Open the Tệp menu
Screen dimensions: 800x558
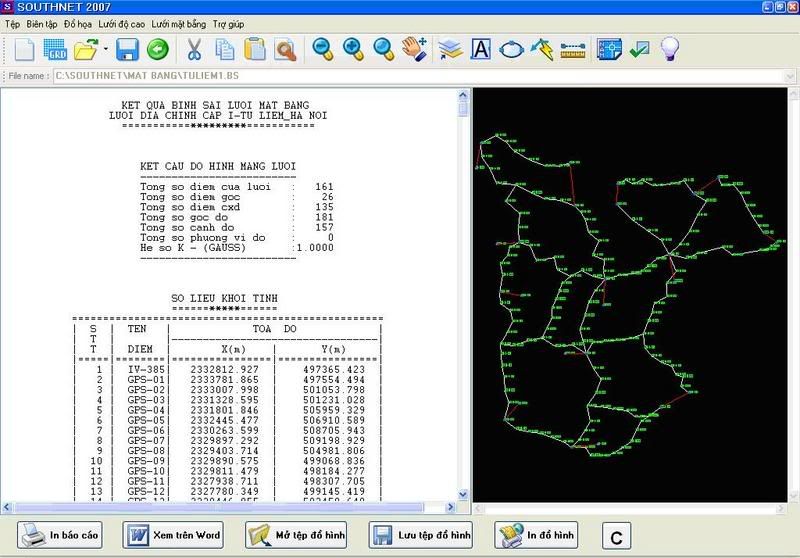(13, 24)
